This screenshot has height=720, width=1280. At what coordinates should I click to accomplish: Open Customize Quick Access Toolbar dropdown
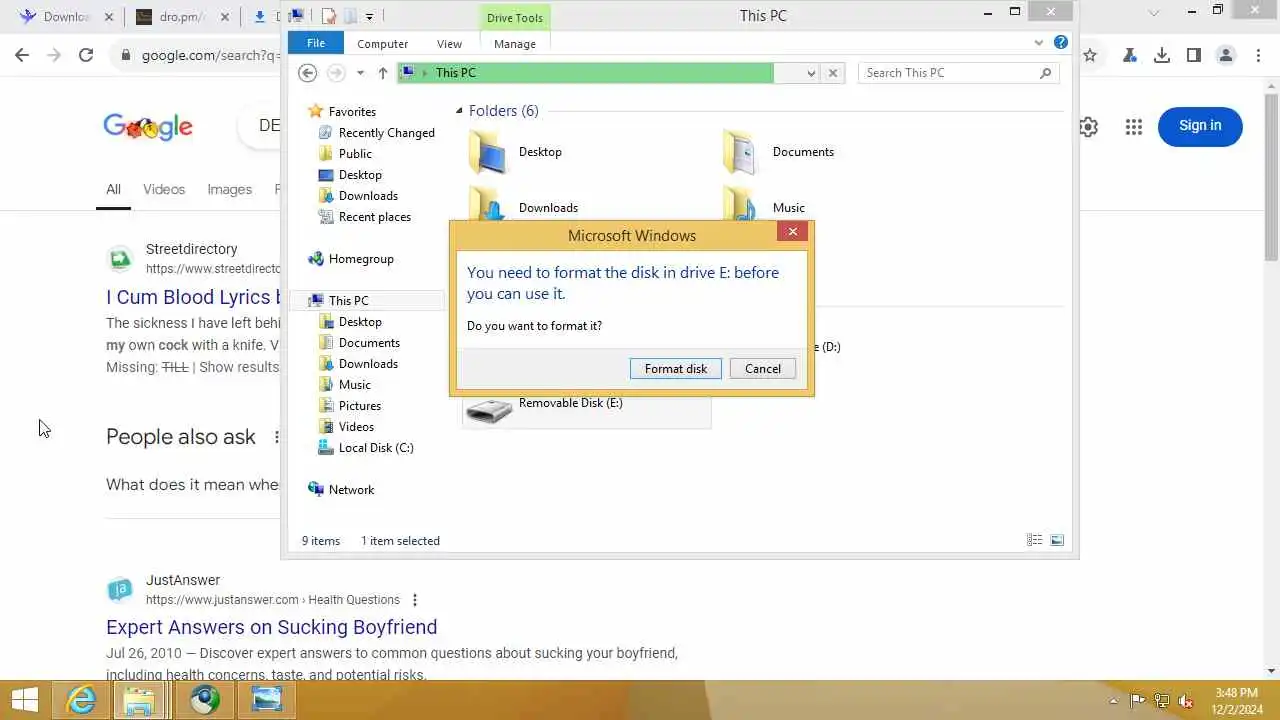[x=369, y=16]
